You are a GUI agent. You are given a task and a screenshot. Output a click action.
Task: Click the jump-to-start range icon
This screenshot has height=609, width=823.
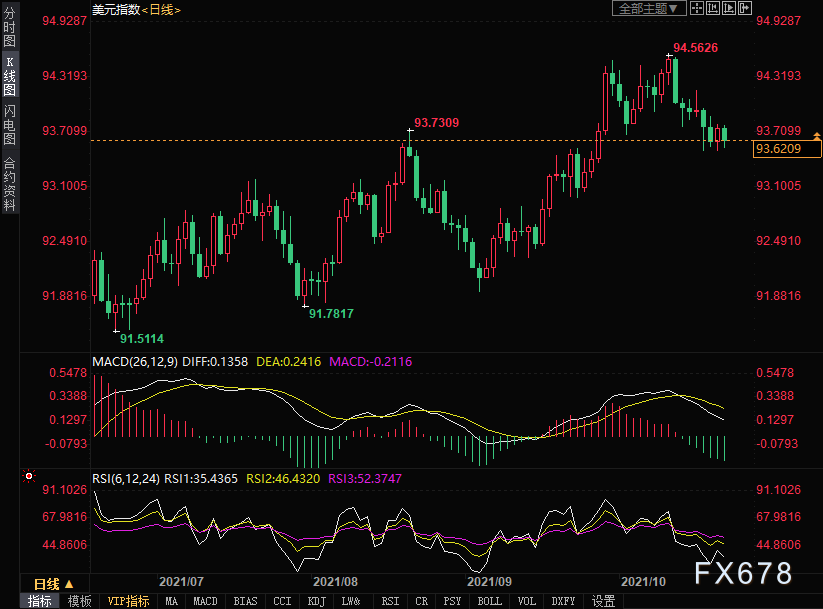coord(713,8)
